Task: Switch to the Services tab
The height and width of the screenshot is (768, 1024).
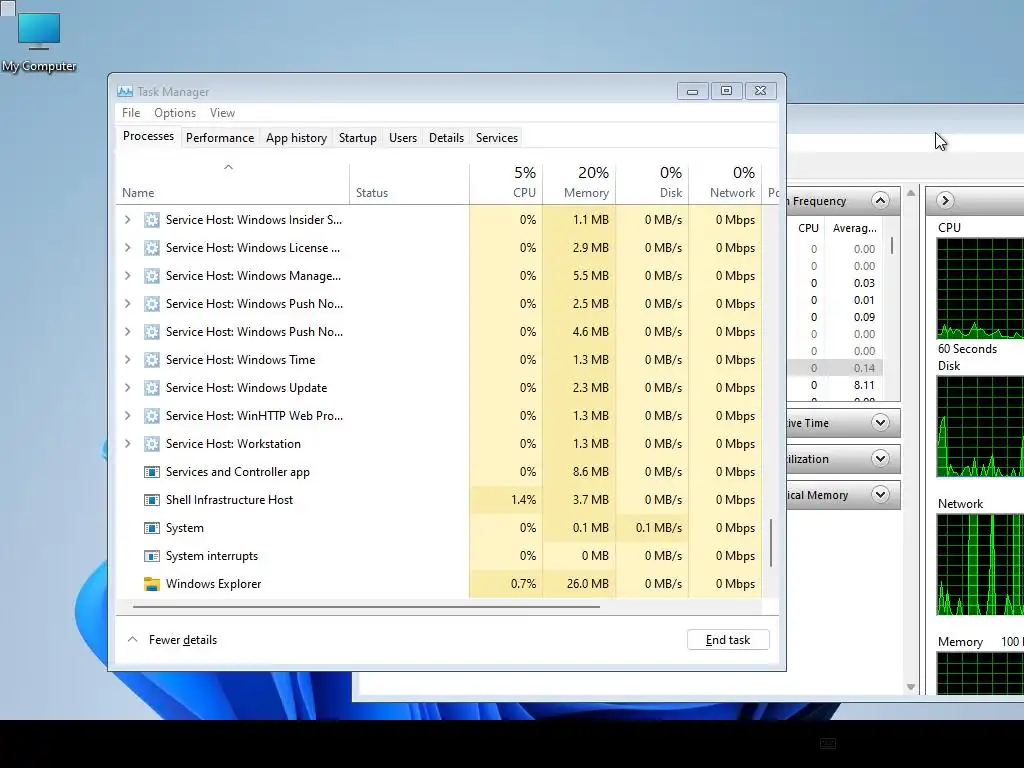Action: 496,138
